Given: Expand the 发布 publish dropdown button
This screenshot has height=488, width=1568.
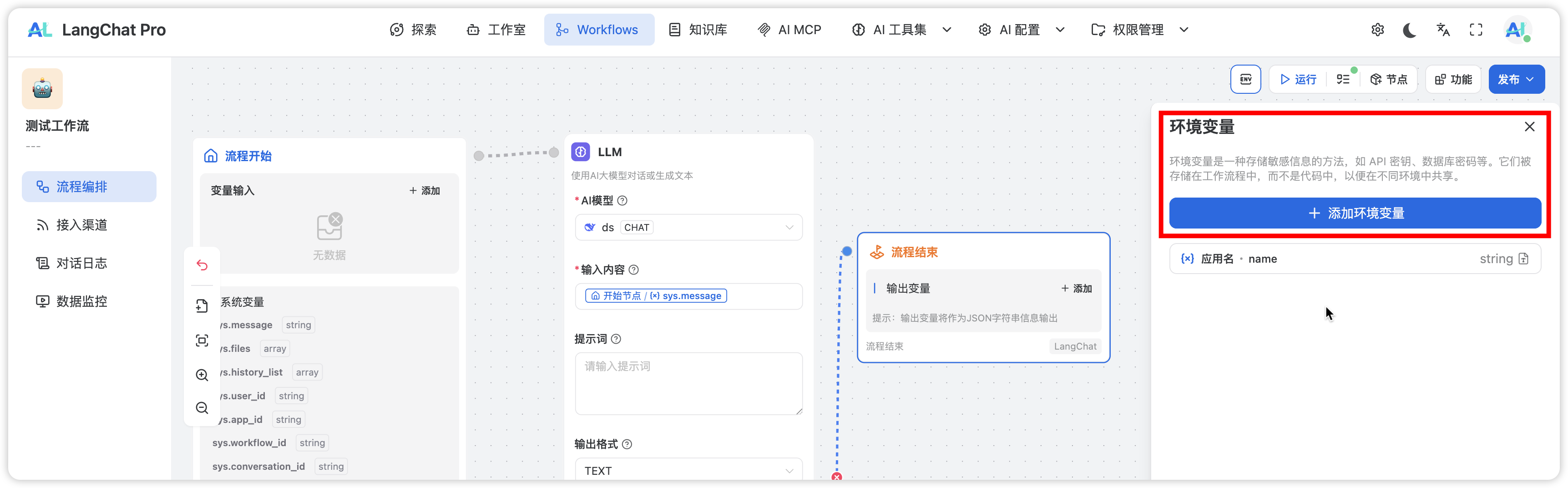Looking at the screenshot, I should [1516, 79].
